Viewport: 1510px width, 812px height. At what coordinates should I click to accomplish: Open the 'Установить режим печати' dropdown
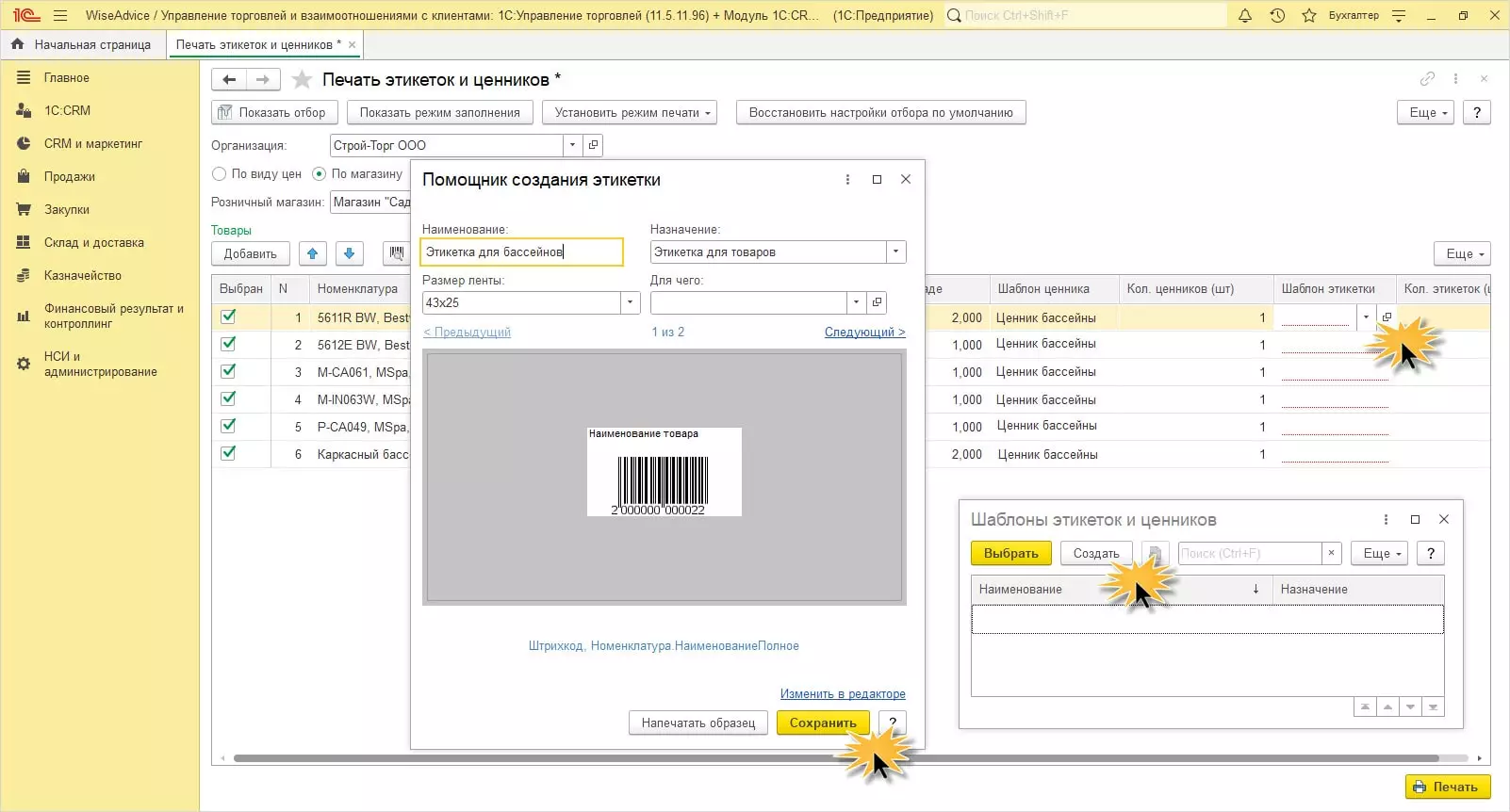629,112
